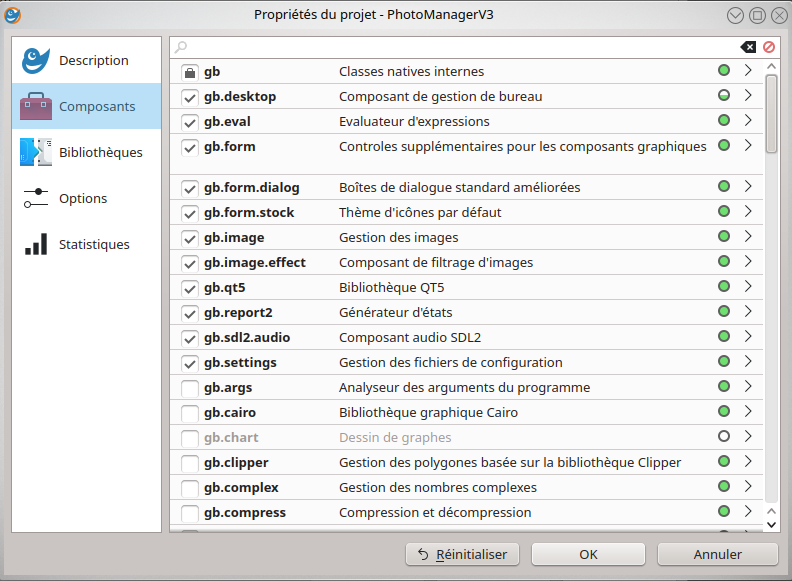Click the Composants toolbox icon
Viewport: 792px width, 581px height.
pyautogui.click(x=35, y=106)
